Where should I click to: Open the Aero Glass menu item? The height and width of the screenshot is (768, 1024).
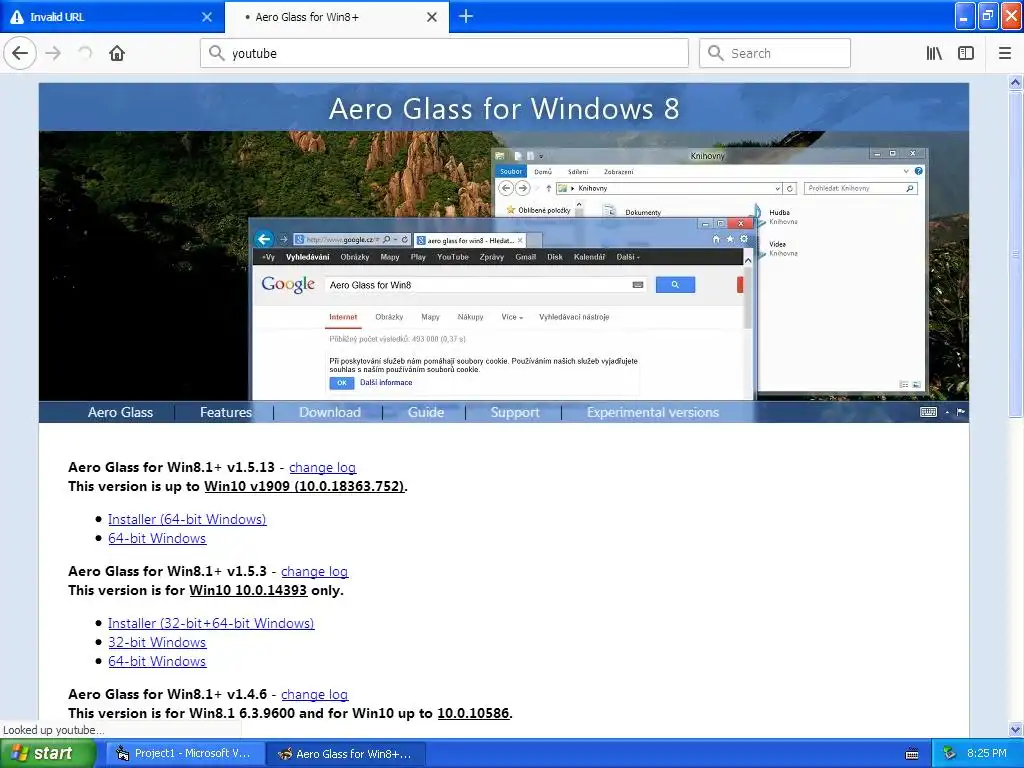(120, 412)
